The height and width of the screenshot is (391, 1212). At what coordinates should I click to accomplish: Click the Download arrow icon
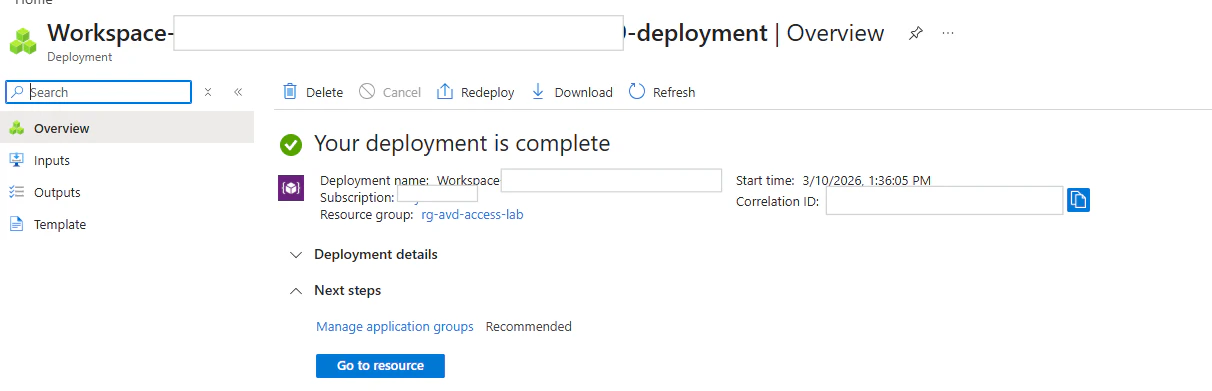pos(538,91)
